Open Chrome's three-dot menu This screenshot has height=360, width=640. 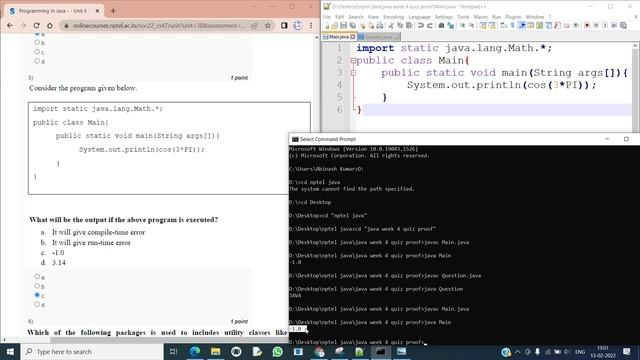pos(311,25)
